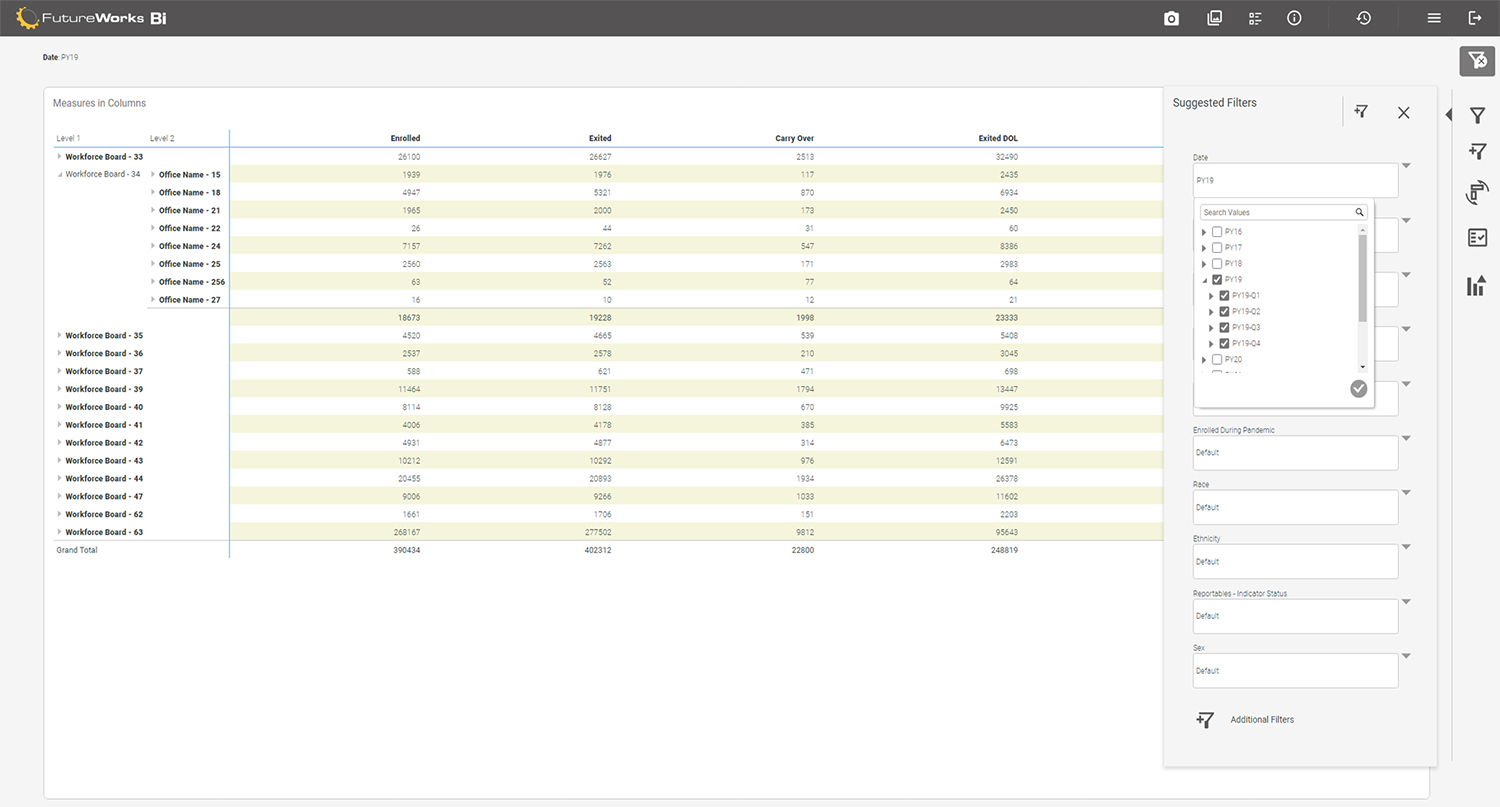Click the pivot swap icon in right sidebar
This screenshot has height=807, width=1500.
(x=1478, y=192)
